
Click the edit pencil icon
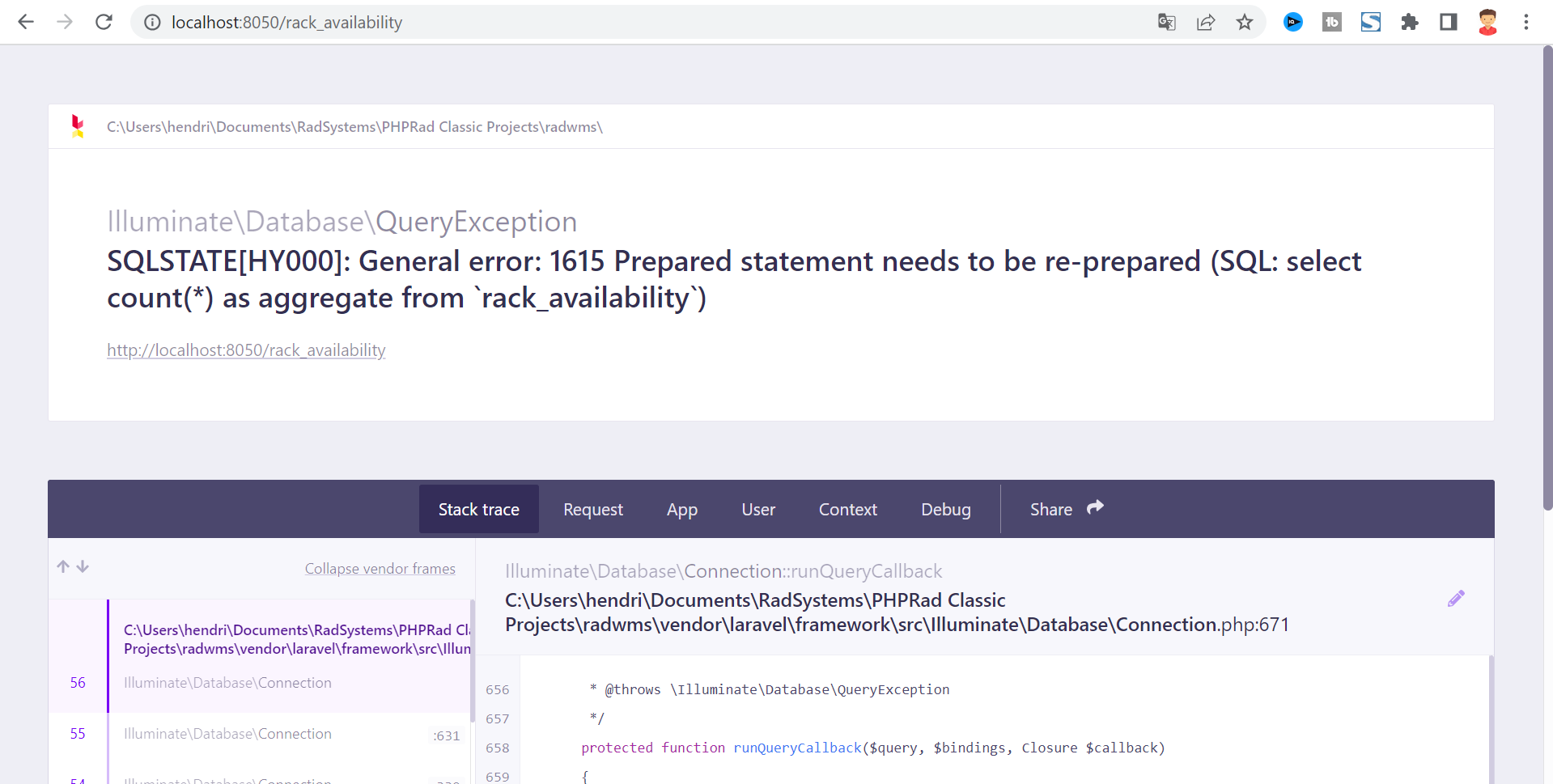[x=1456, y=599]
